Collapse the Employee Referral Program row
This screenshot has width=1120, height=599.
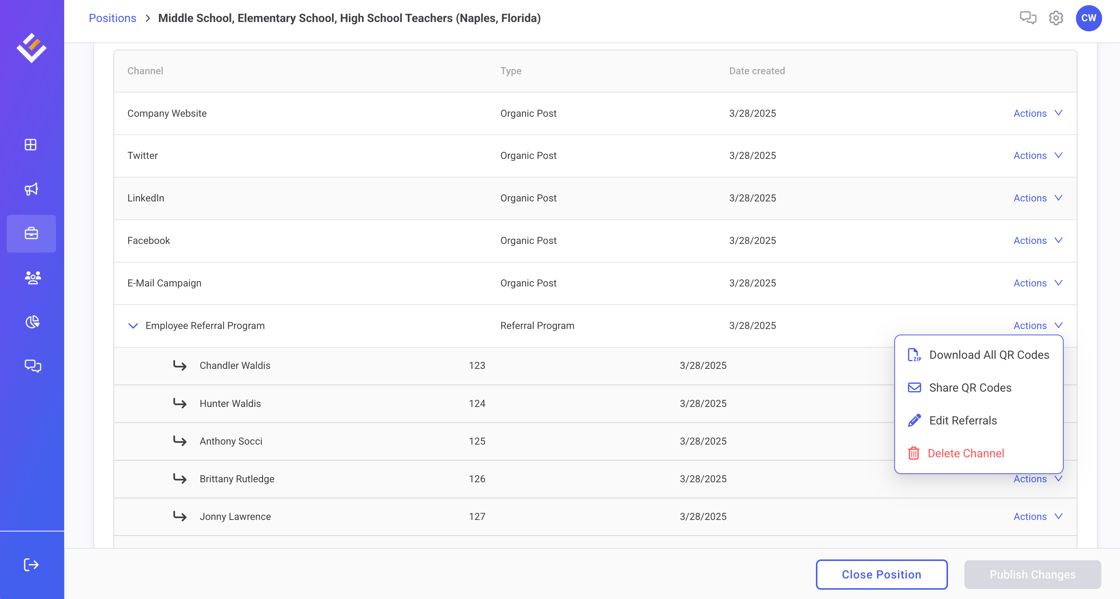click(x=133, y=326)
